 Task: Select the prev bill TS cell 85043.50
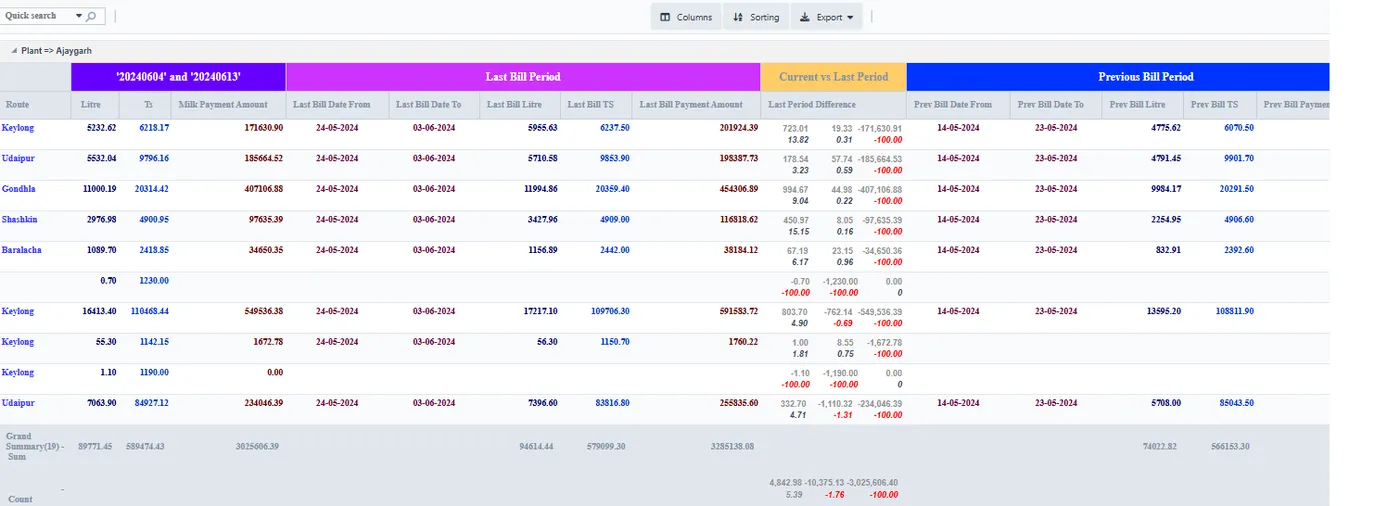(x=1237, y=403)
